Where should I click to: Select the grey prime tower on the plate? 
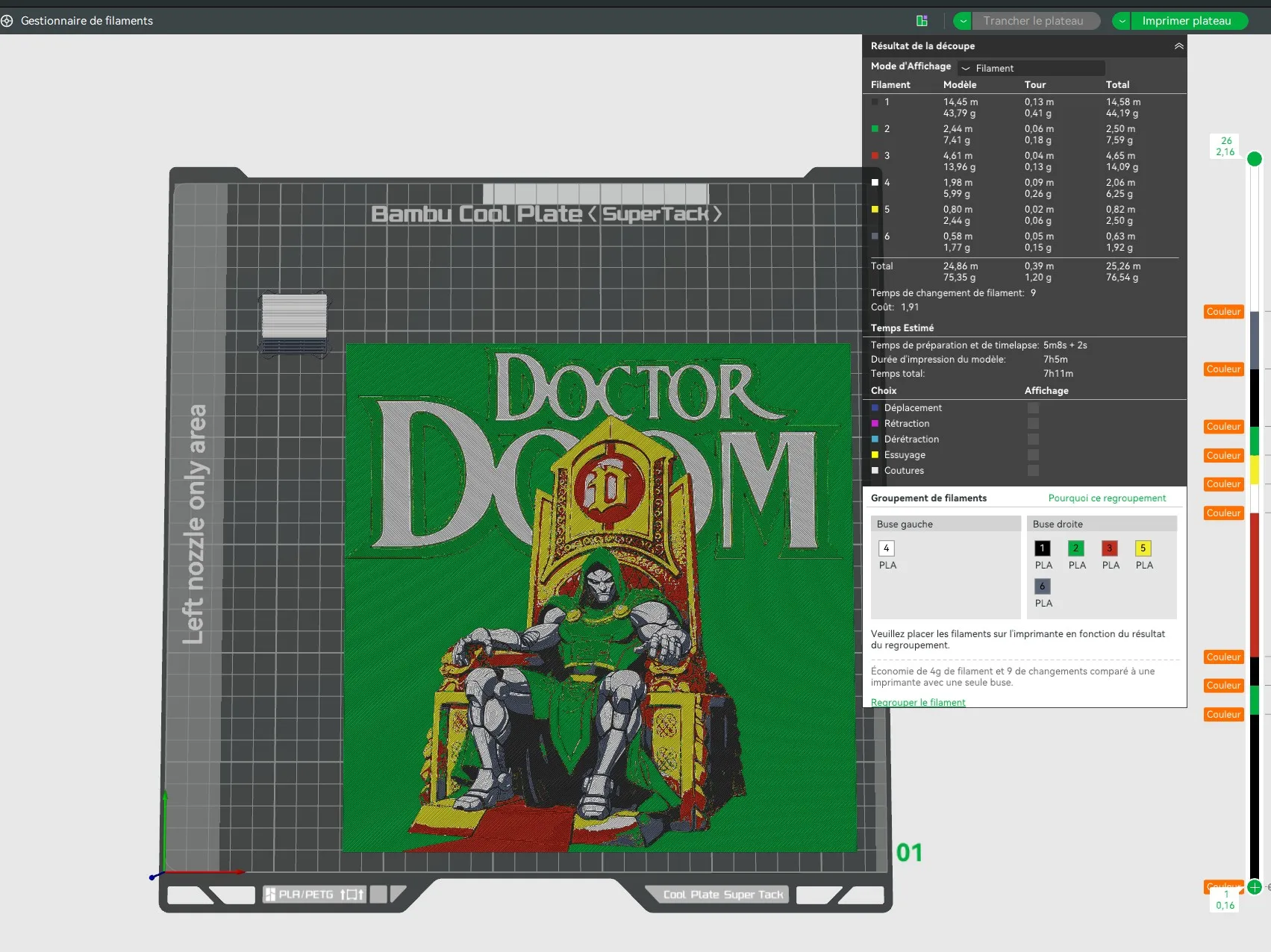[294, 324]
